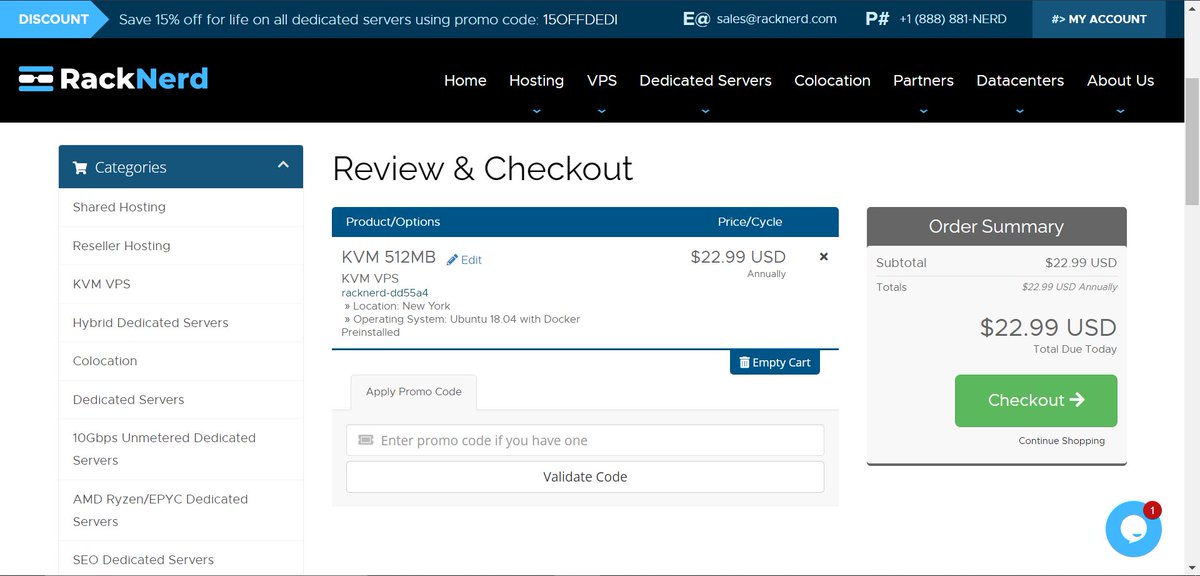Collapse the Categories panel chevron

(283, 165)
